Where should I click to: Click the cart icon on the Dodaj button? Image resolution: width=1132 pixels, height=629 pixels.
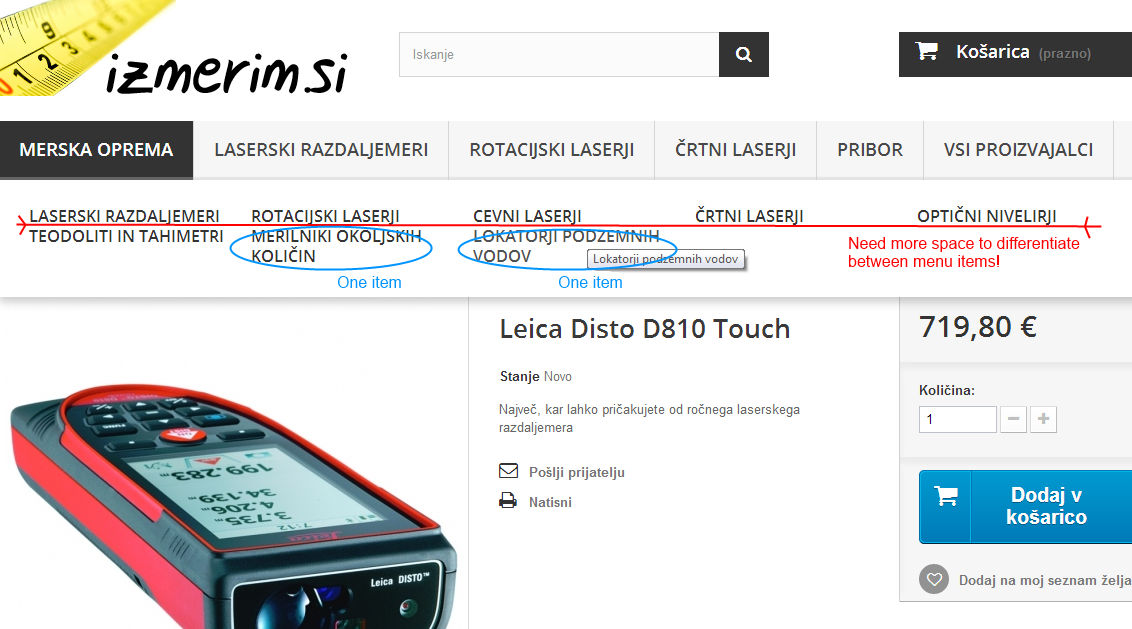click(946, 497)
